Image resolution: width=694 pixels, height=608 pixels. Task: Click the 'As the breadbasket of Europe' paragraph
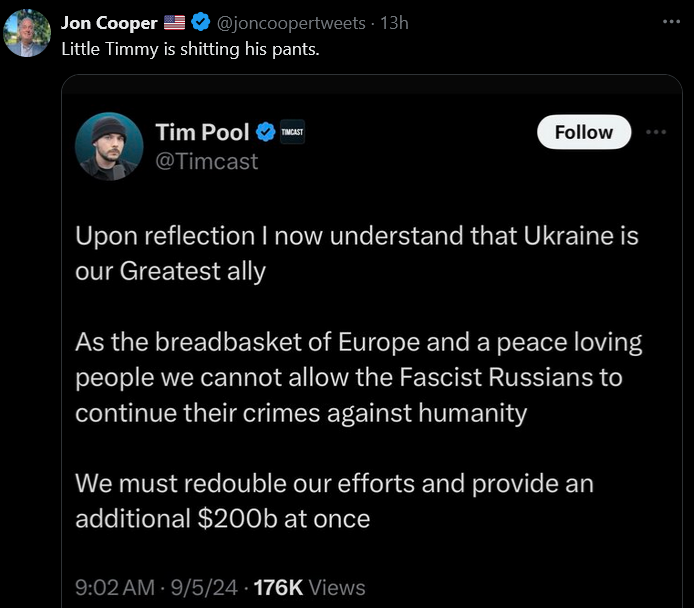pos(358,378)
